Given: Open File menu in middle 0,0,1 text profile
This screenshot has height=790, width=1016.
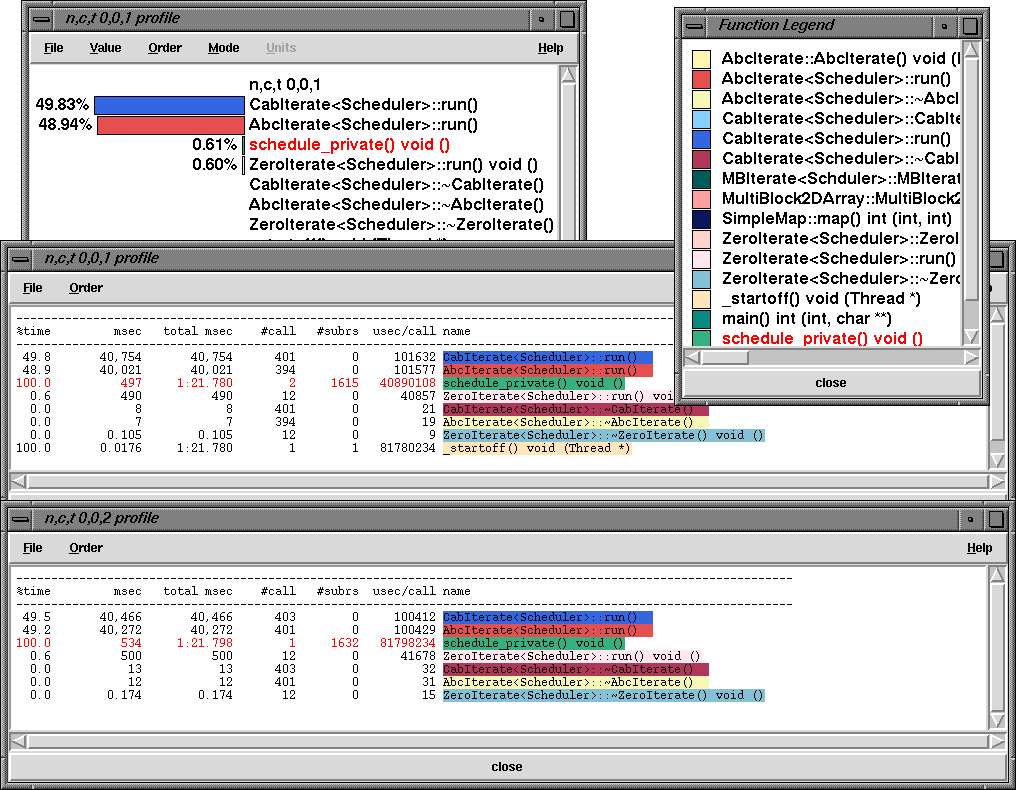Looking at the screenshot, I should (x=32, y=288).
